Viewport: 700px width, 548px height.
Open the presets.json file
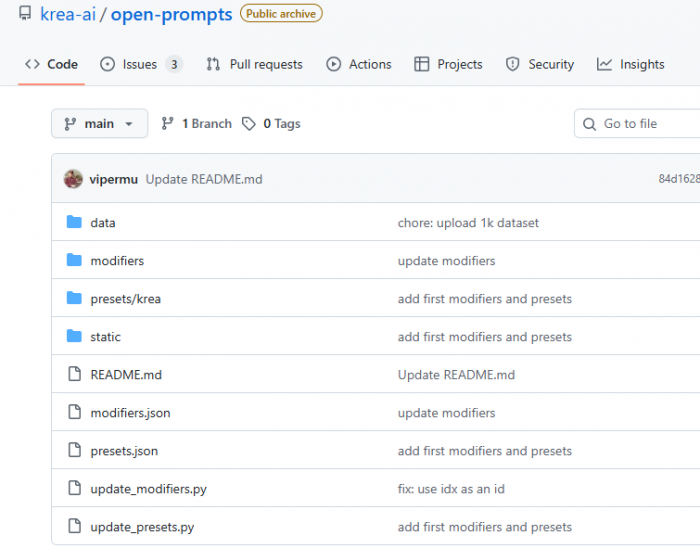click(124, 451)
